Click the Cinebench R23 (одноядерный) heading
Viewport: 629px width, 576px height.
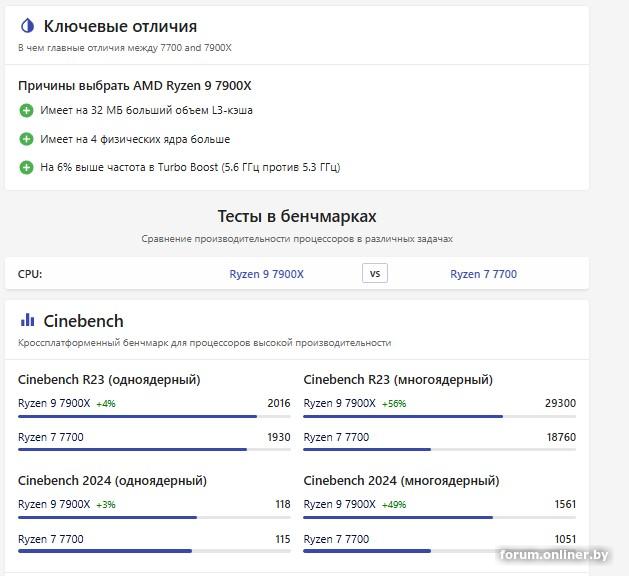tap(109, 380)
